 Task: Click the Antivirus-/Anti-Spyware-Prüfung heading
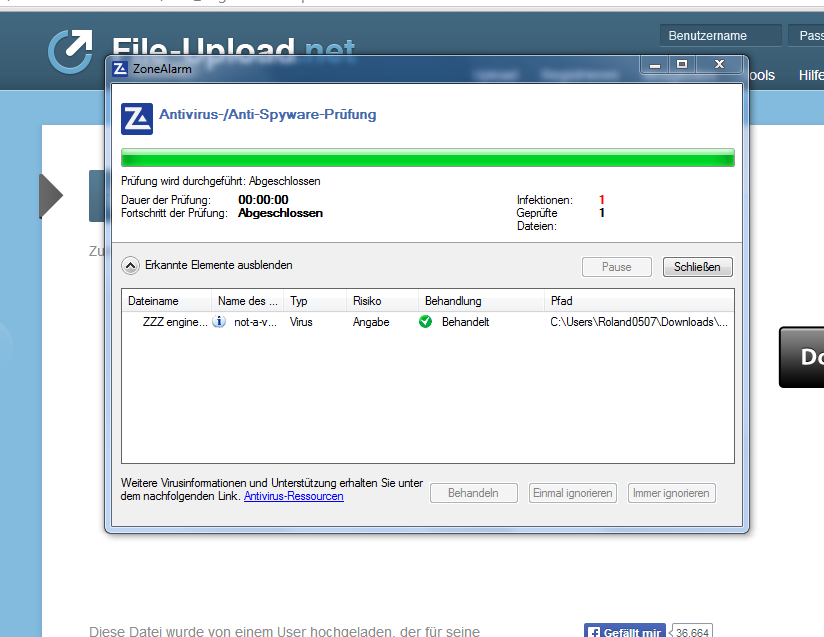[267, 115]
